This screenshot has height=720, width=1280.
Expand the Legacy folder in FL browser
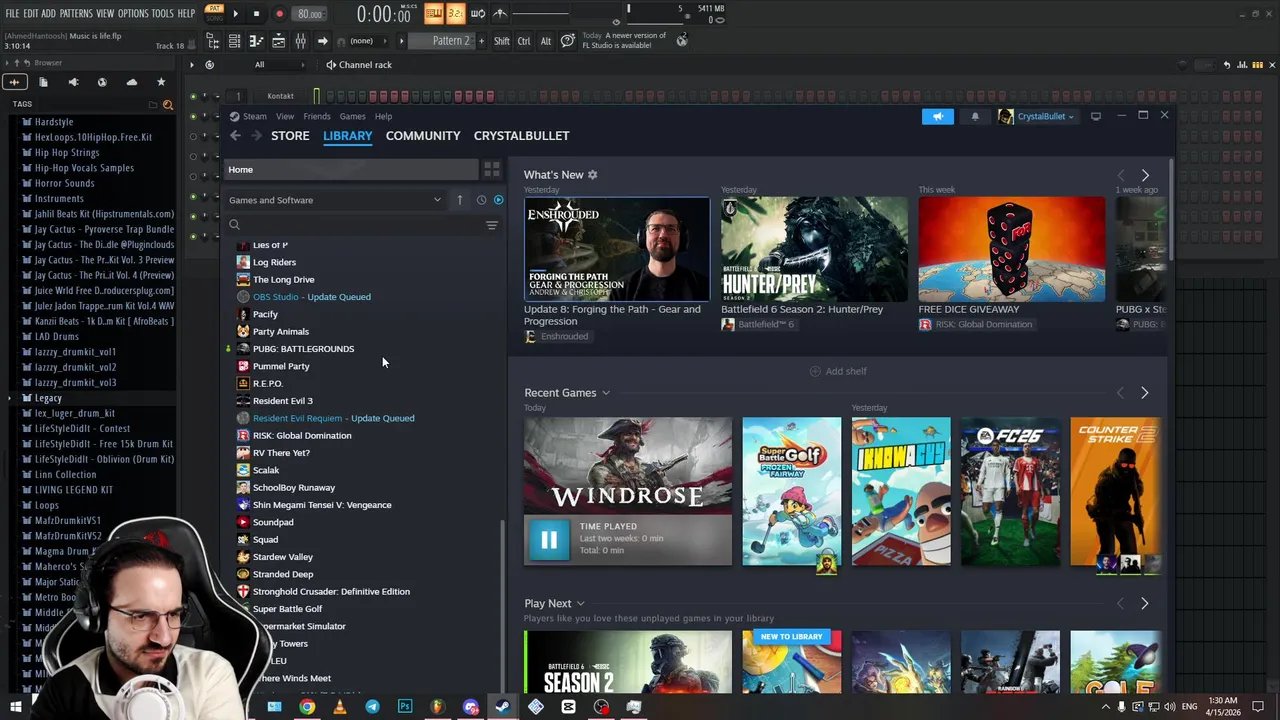coord(48,398)
